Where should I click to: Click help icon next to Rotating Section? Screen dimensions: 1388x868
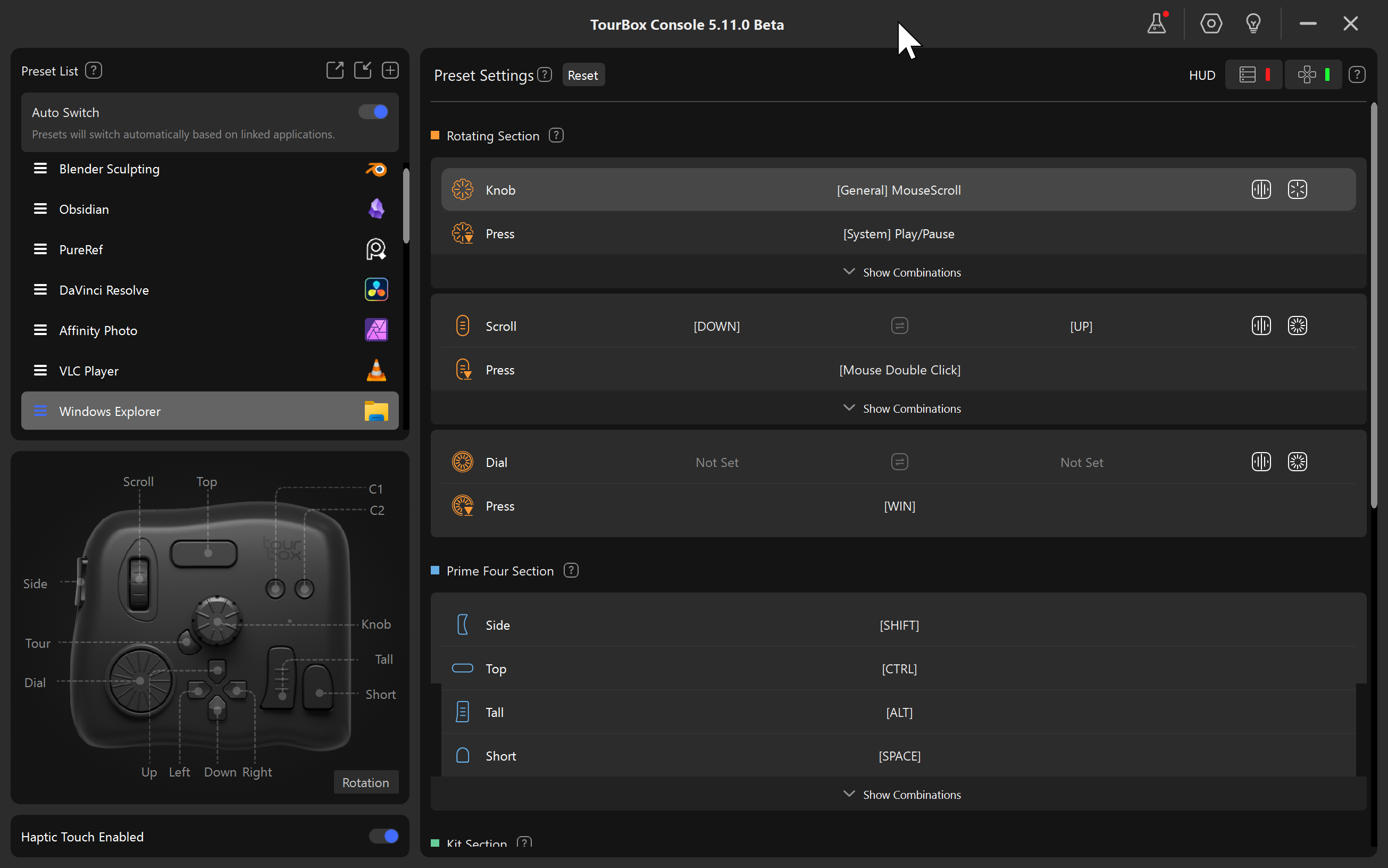pyautogui.click(x=556, y=136)
